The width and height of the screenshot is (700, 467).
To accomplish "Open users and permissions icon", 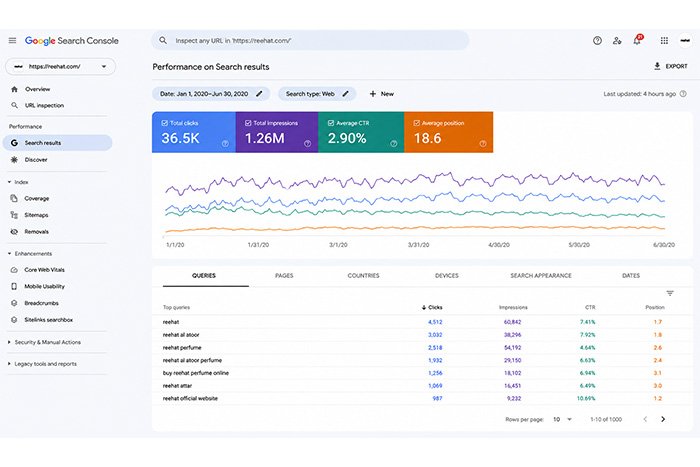I will (x=617, y=41).
